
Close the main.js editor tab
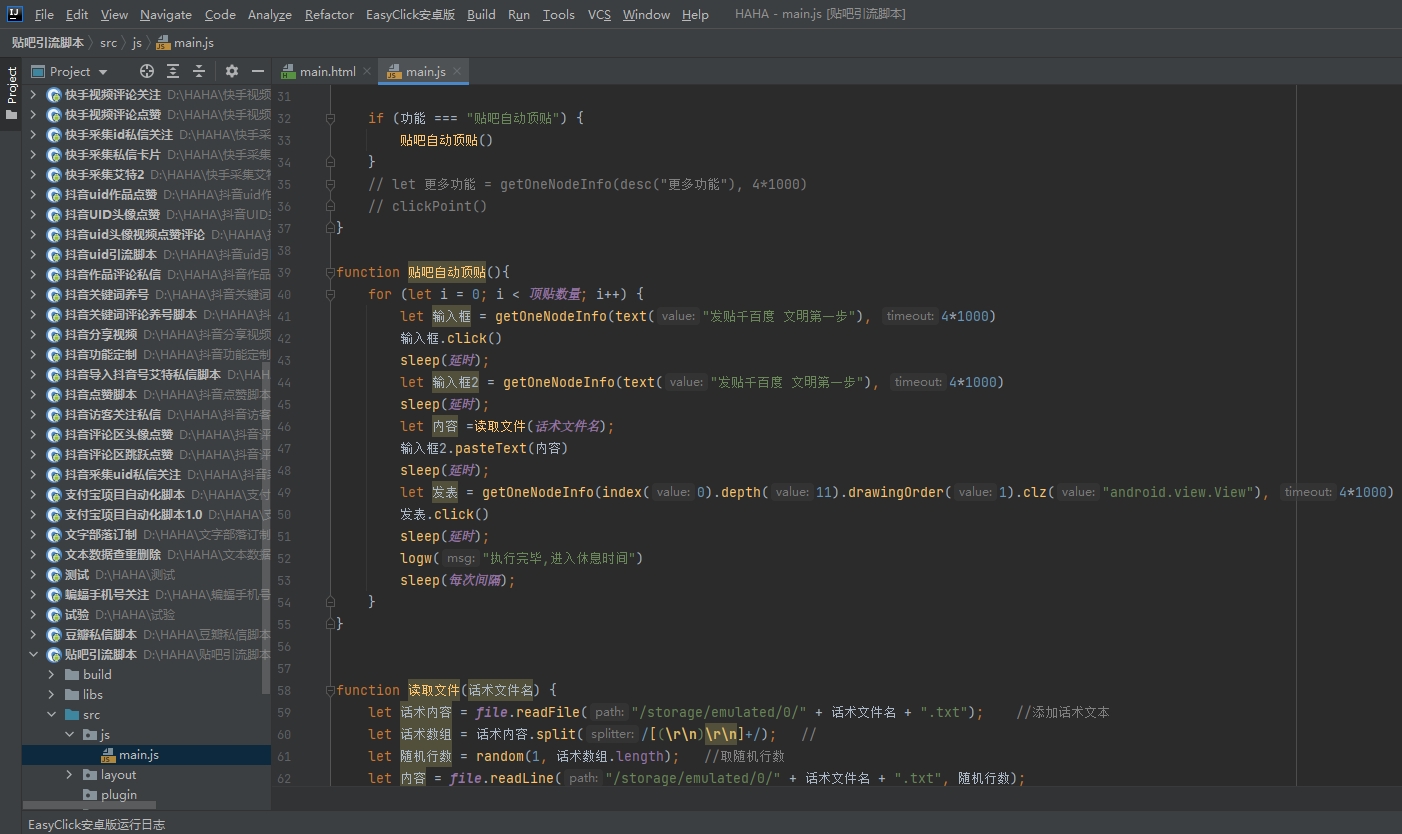click(457, 71)
